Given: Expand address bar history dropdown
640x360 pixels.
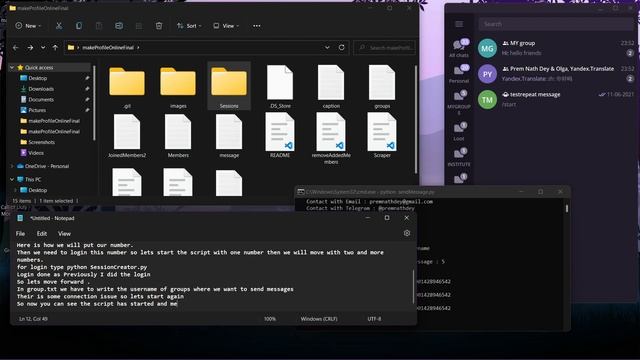Looking at the screenshot, I should [327, 47].
